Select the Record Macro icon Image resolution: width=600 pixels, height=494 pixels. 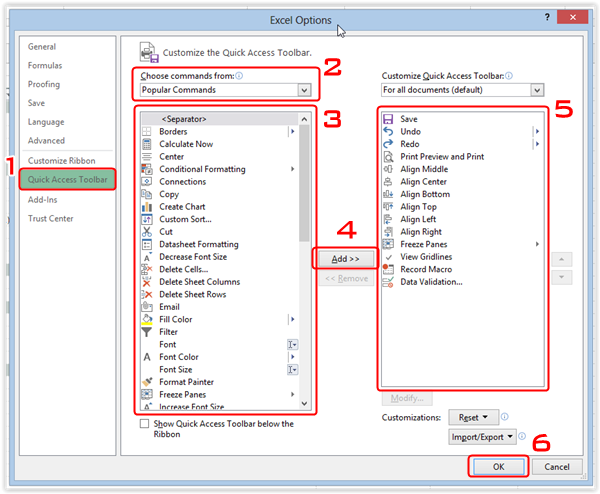(388, 269)
